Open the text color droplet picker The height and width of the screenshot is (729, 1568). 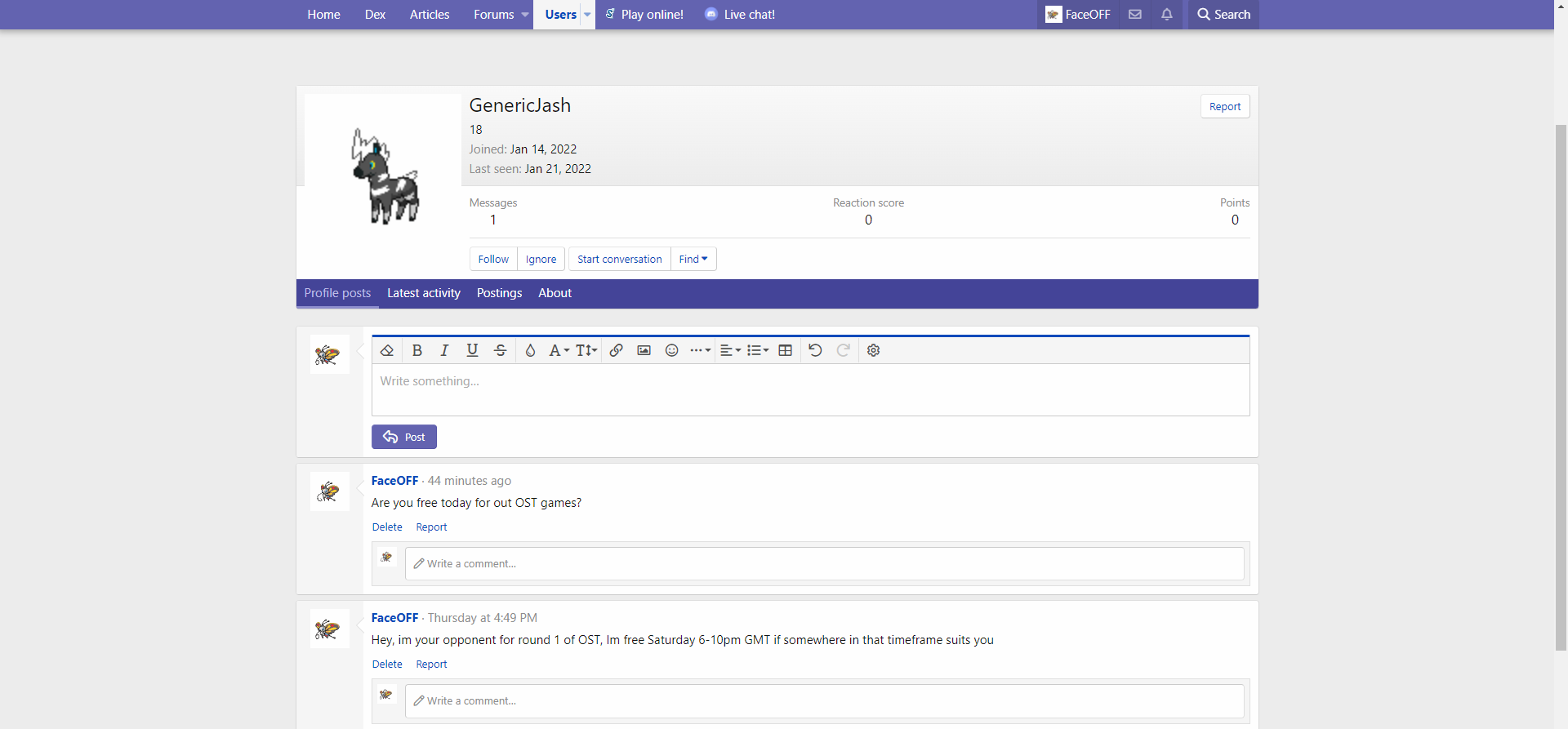pyautogui.click(x=530, y=350)
